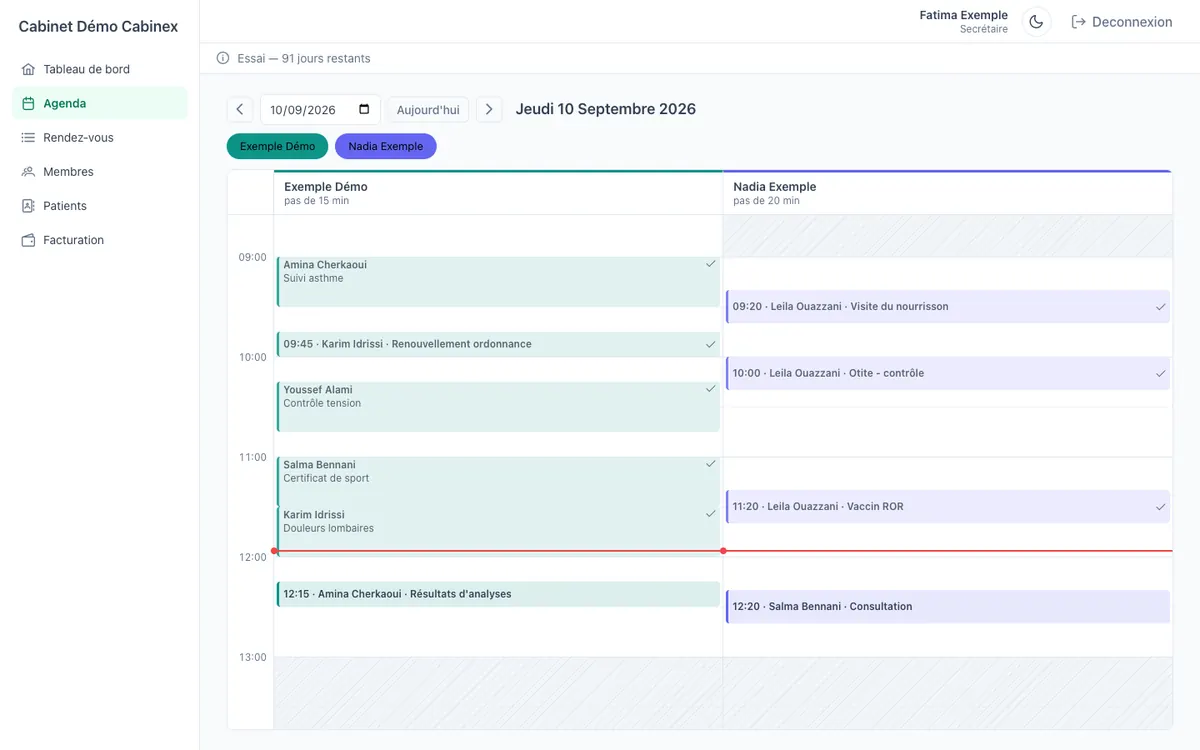Click the info icon next to Essai

pos(223,58)
